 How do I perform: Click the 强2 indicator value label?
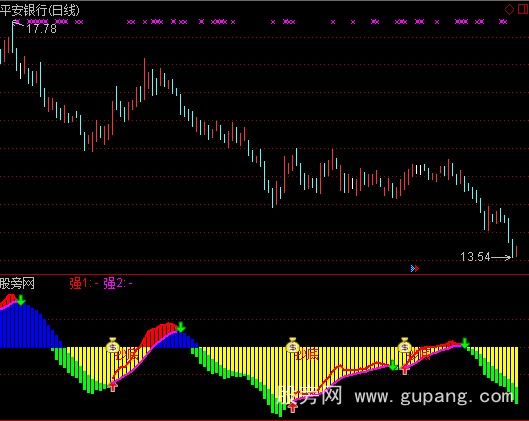[118, 283]
